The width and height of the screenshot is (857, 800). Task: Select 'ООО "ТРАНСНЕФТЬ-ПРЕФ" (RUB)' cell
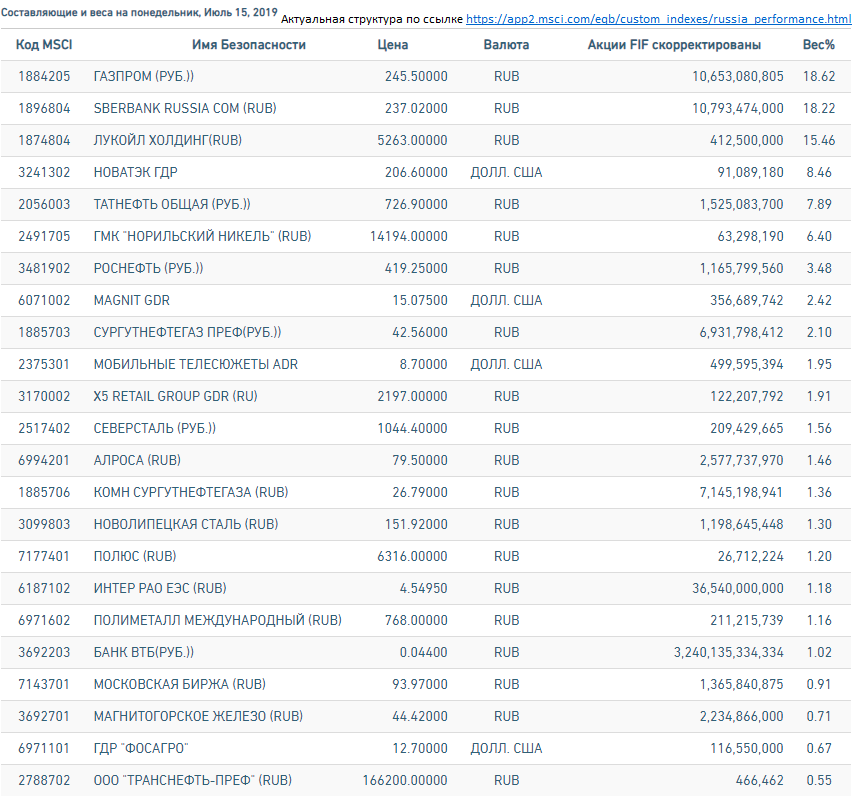(192, 780)
